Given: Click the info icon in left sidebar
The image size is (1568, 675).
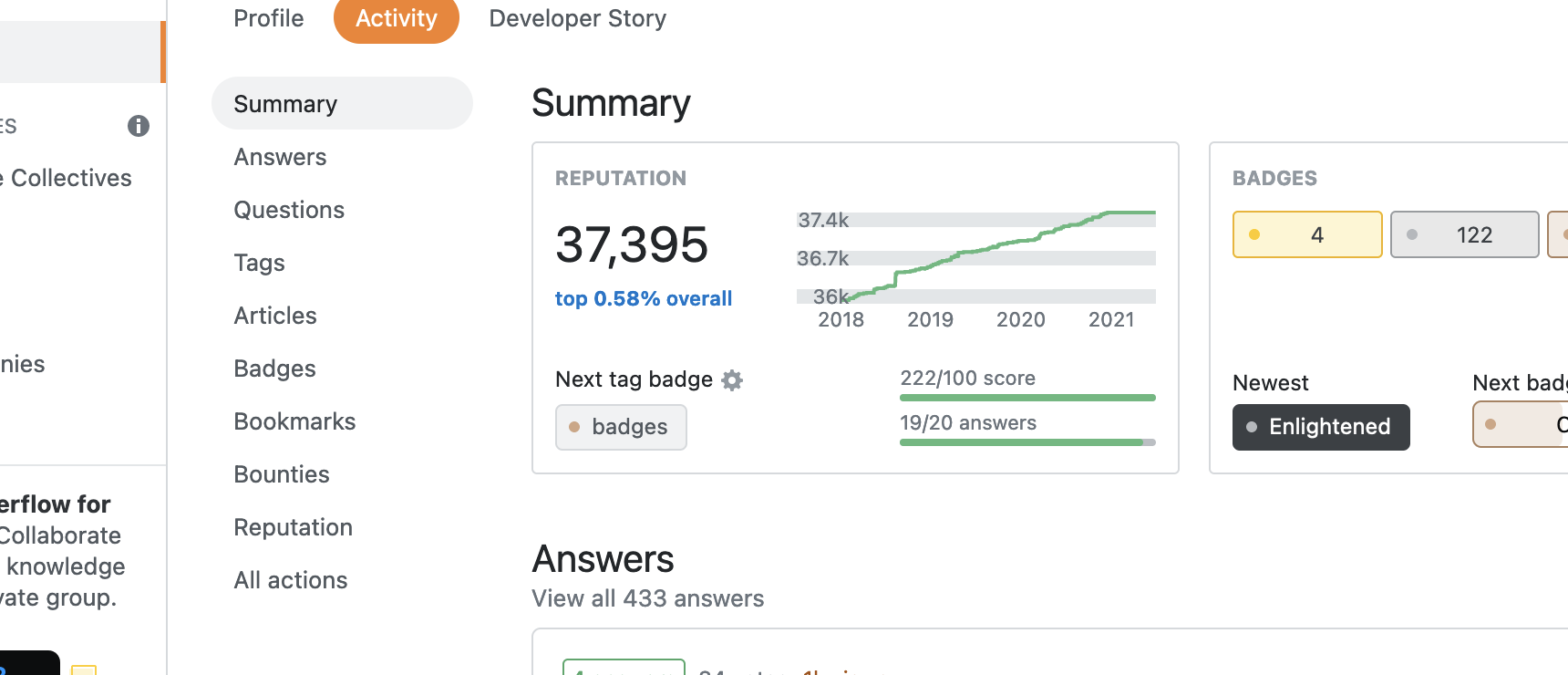Looking at the screenshot, I should [139, 126].
